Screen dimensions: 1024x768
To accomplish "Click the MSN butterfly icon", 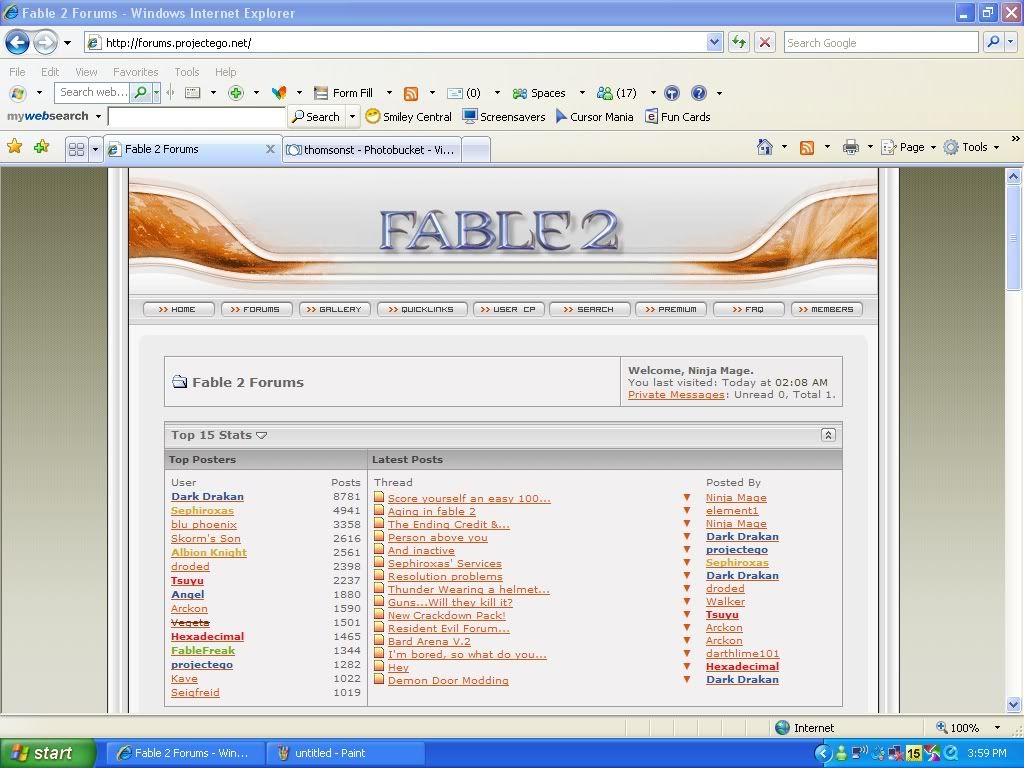I will pos(279,93).
